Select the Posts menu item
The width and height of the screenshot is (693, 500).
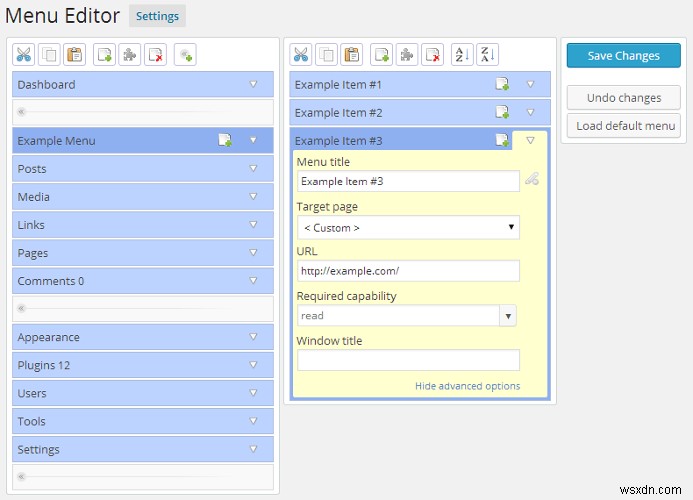tap(143, 168)
